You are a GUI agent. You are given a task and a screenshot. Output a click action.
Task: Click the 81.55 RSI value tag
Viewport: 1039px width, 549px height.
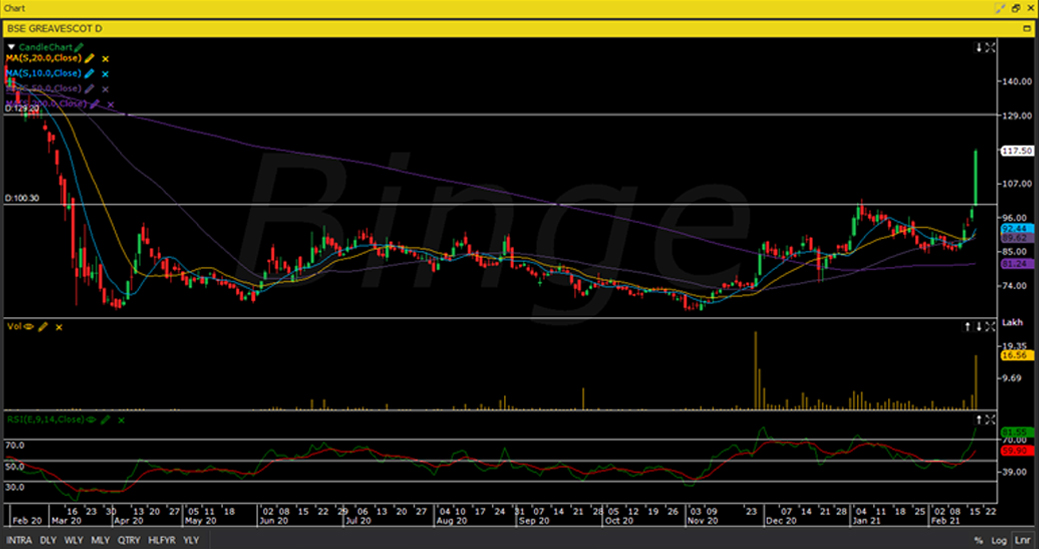[1016, 432]
